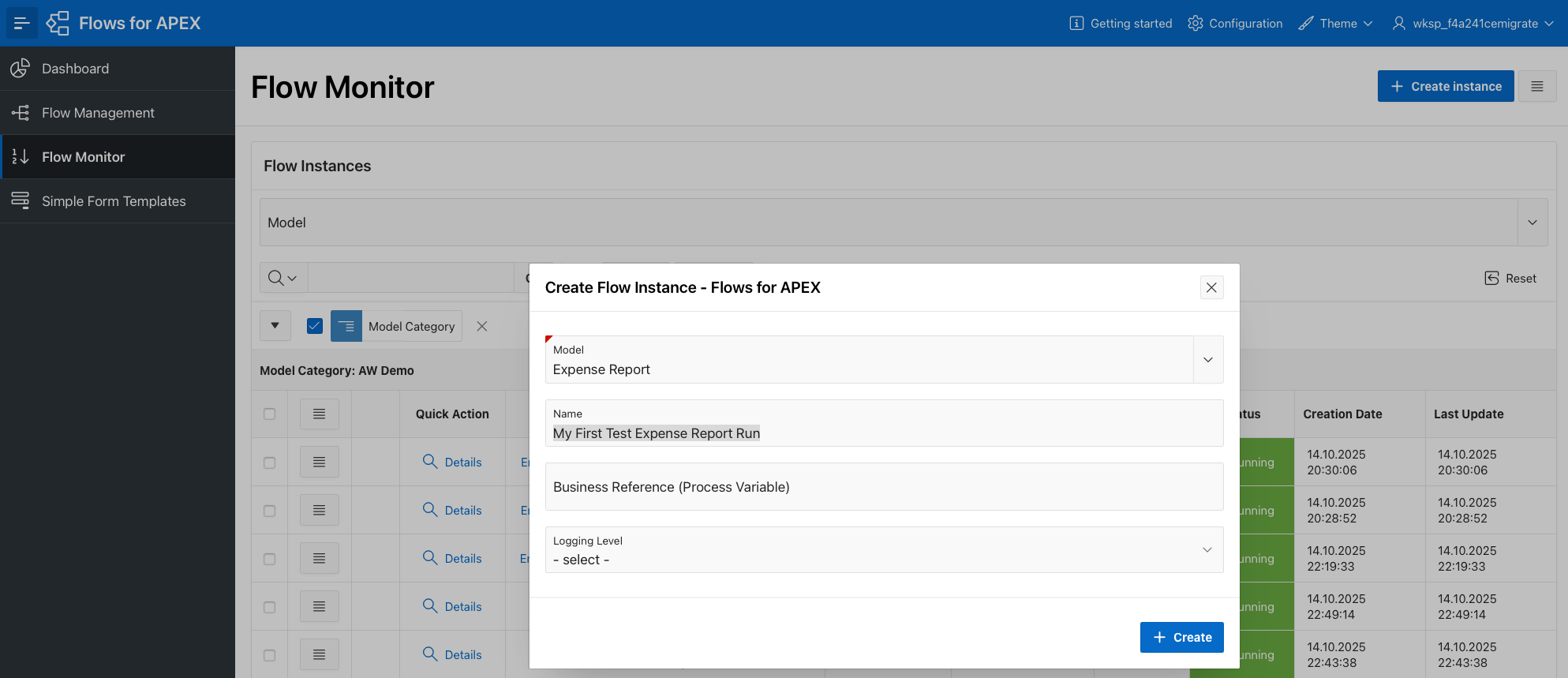Viewport: 1568px width, 678px height.
Task: Open row menu for 22:49:14 instance
Action: click(320, 606)
